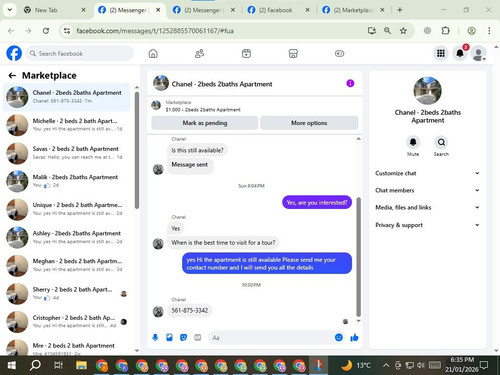Open the purple conversation information icon

click(x=350, y=83)
